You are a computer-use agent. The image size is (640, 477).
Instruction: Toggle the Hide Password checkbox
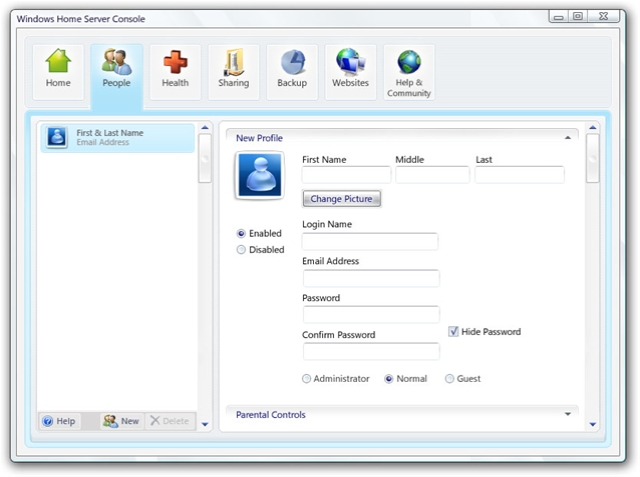[x=453, y=331]
